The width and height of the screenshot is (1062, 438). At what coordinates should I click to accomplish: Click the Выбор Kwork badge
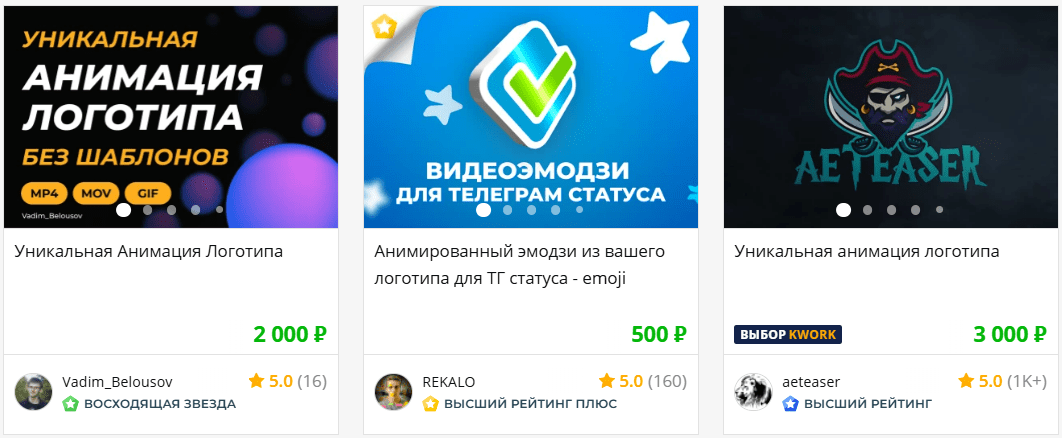coord(788,334)
